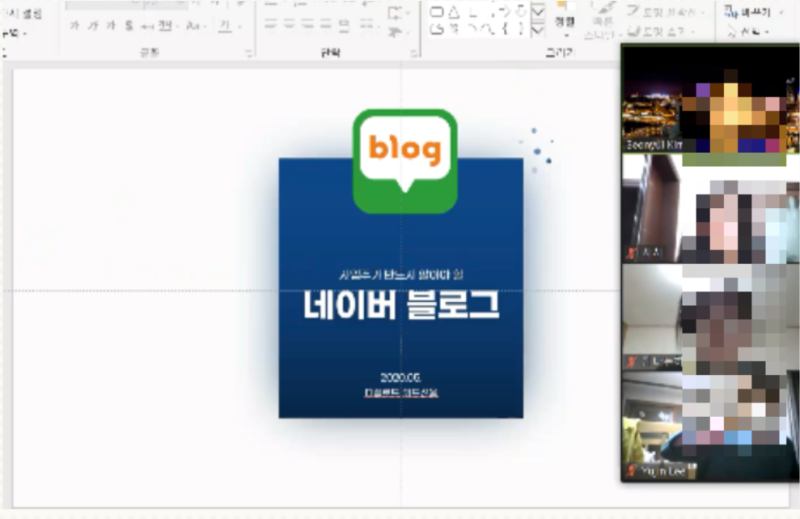Screen dimensions: 800x519
Task: Select the Seongyul Kim video thumbnail
Action: (x=710, y=100)
